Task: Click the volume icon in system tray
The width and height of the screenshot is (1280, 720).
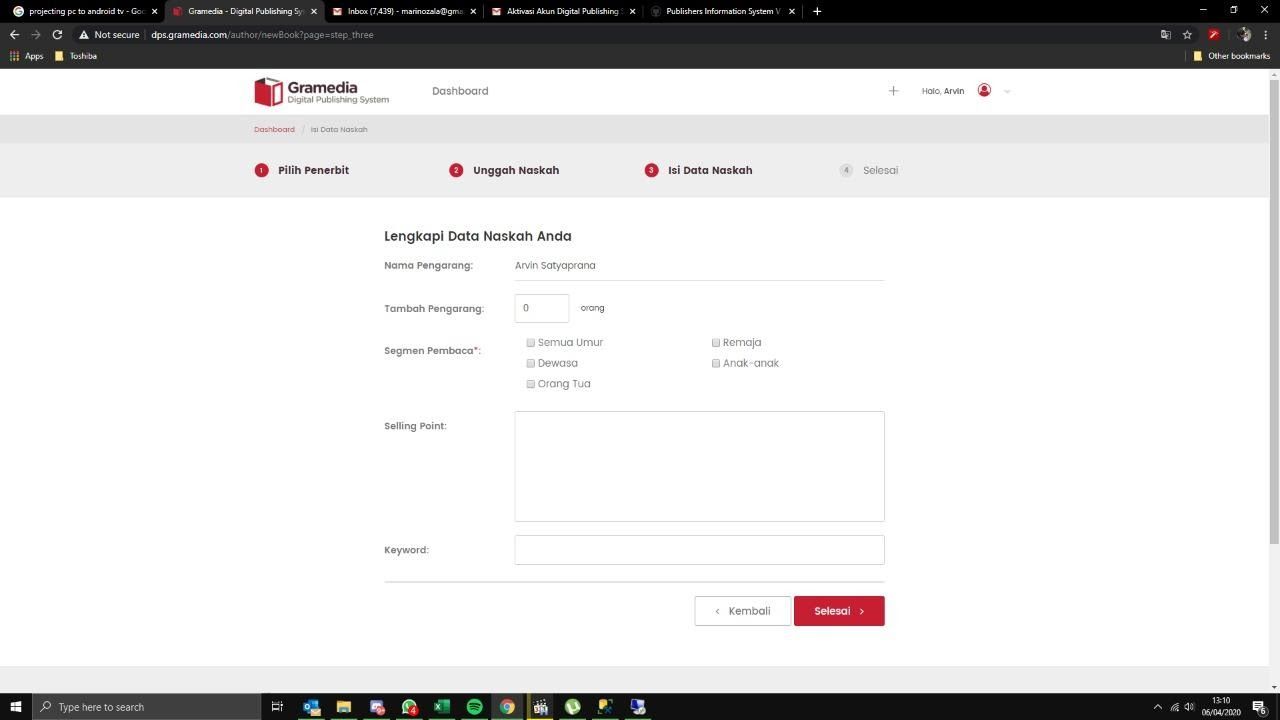Action: coord(1190,707)
